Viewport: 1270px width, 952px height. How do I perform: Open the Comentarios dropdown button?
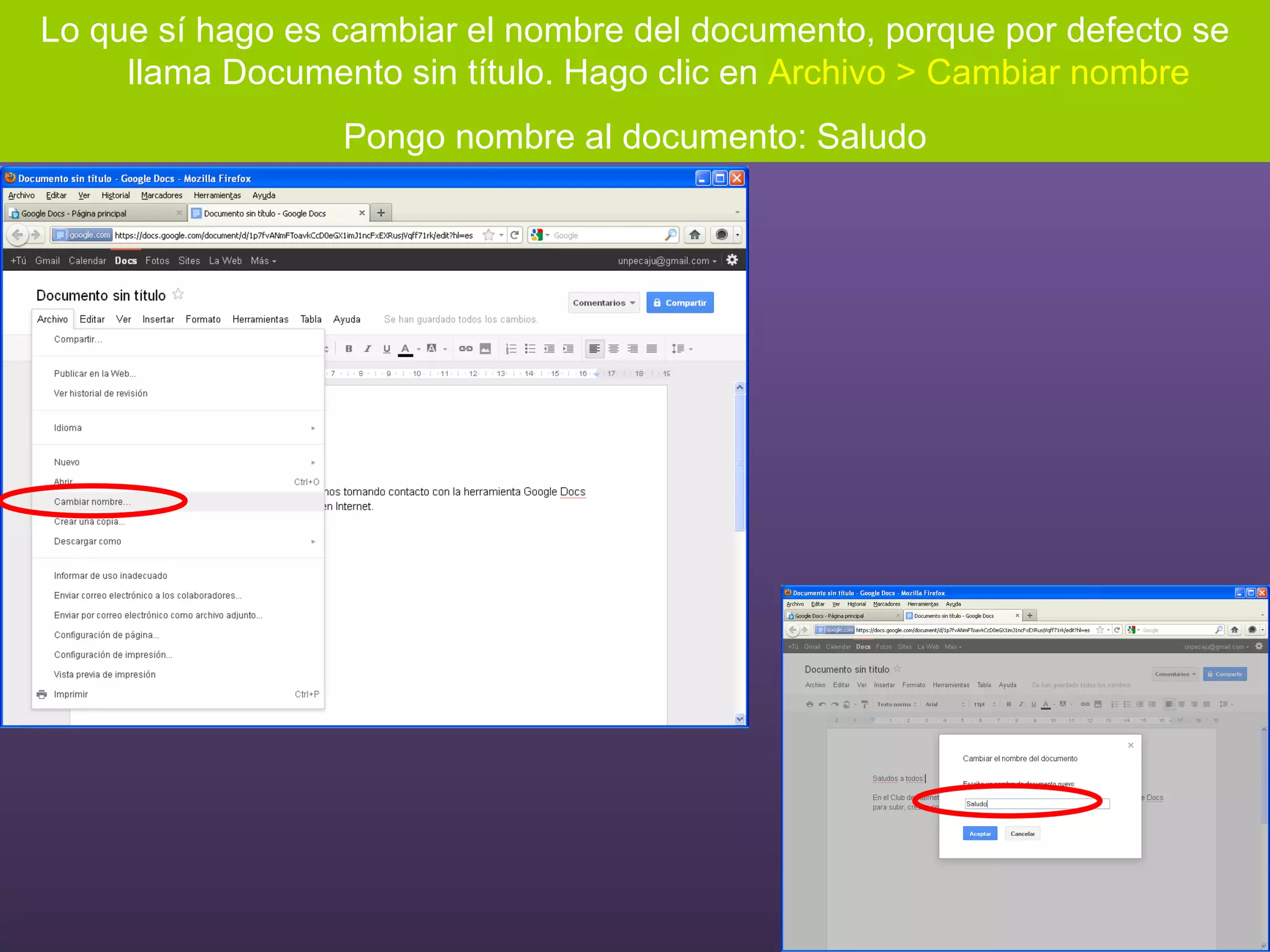(x=604, y=302)
